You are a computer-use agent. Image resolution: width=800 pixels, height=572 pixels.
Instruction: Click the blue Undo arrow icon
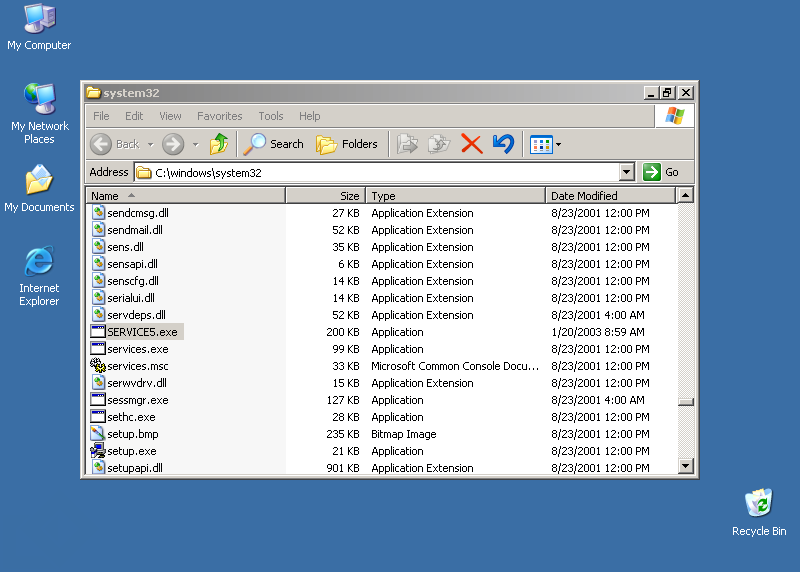point(503,144)
